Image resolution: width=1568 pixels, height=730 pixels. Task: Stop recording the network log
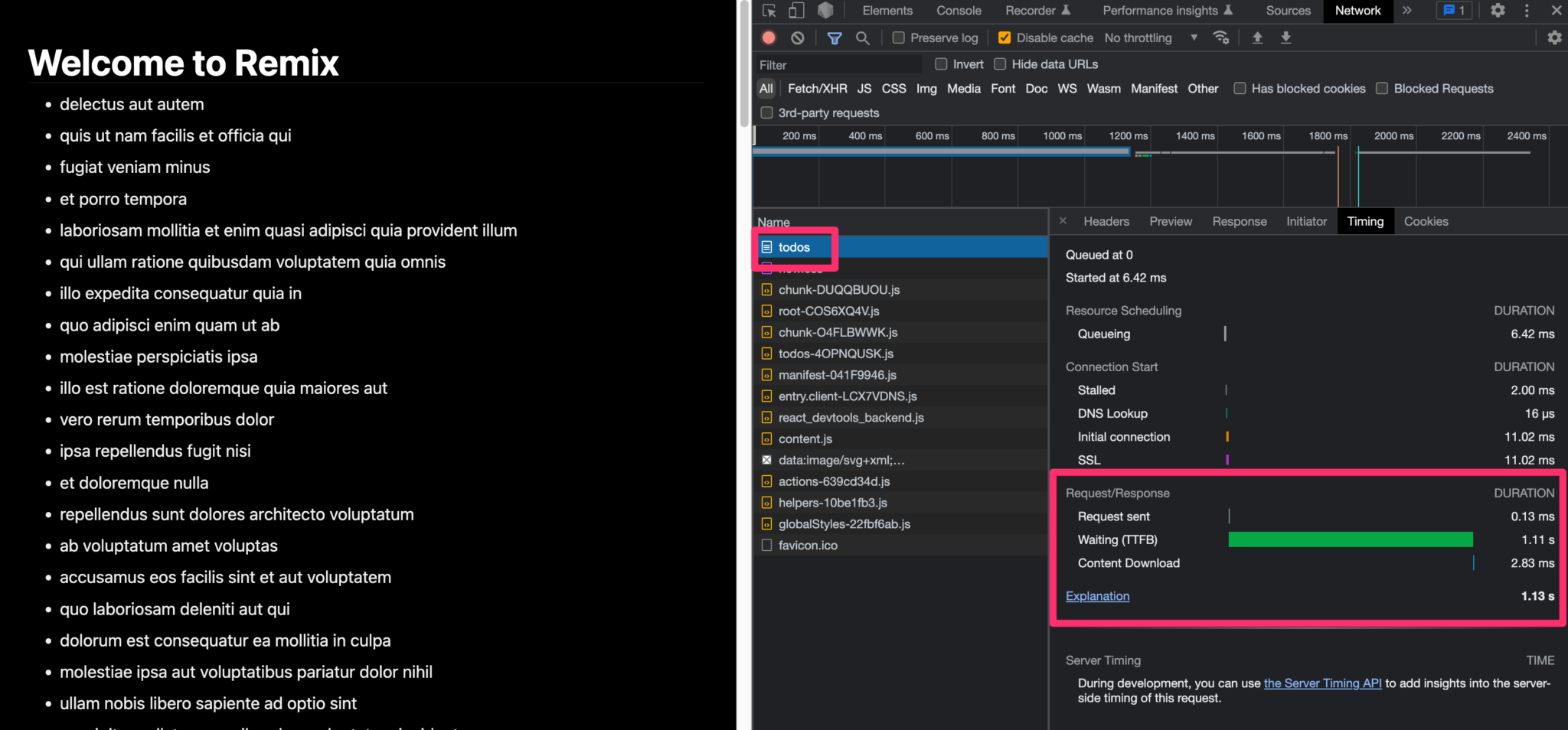pos(769,37)
